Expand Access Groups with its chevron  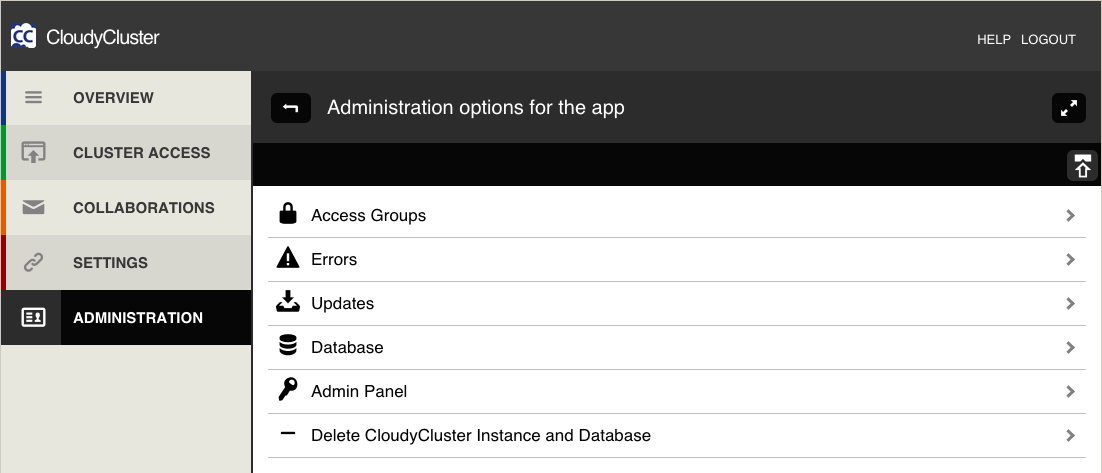pyautogui.click(x=1070, y=215)
